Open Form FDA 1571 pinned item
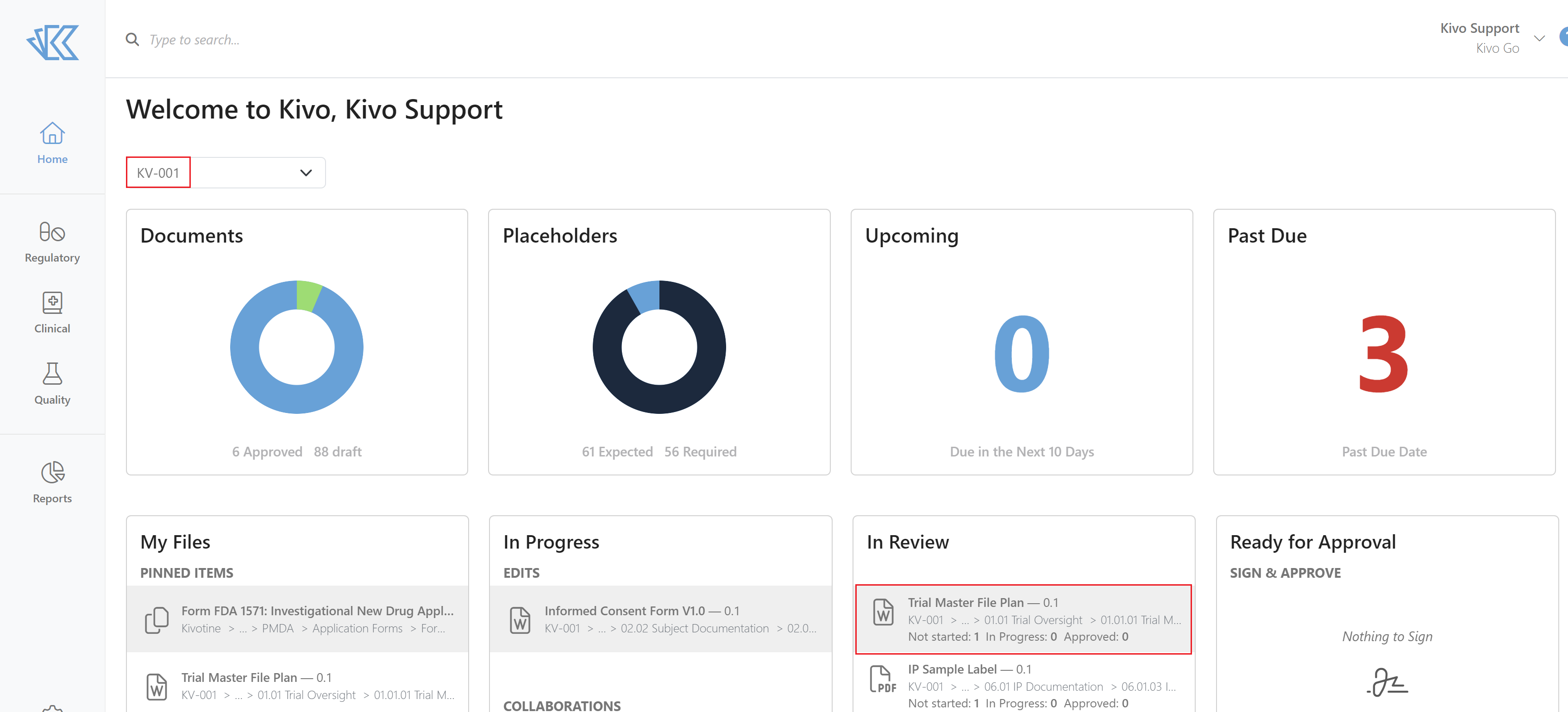The height and width of the screenshot is (712, 1568). tap(298, 619)
